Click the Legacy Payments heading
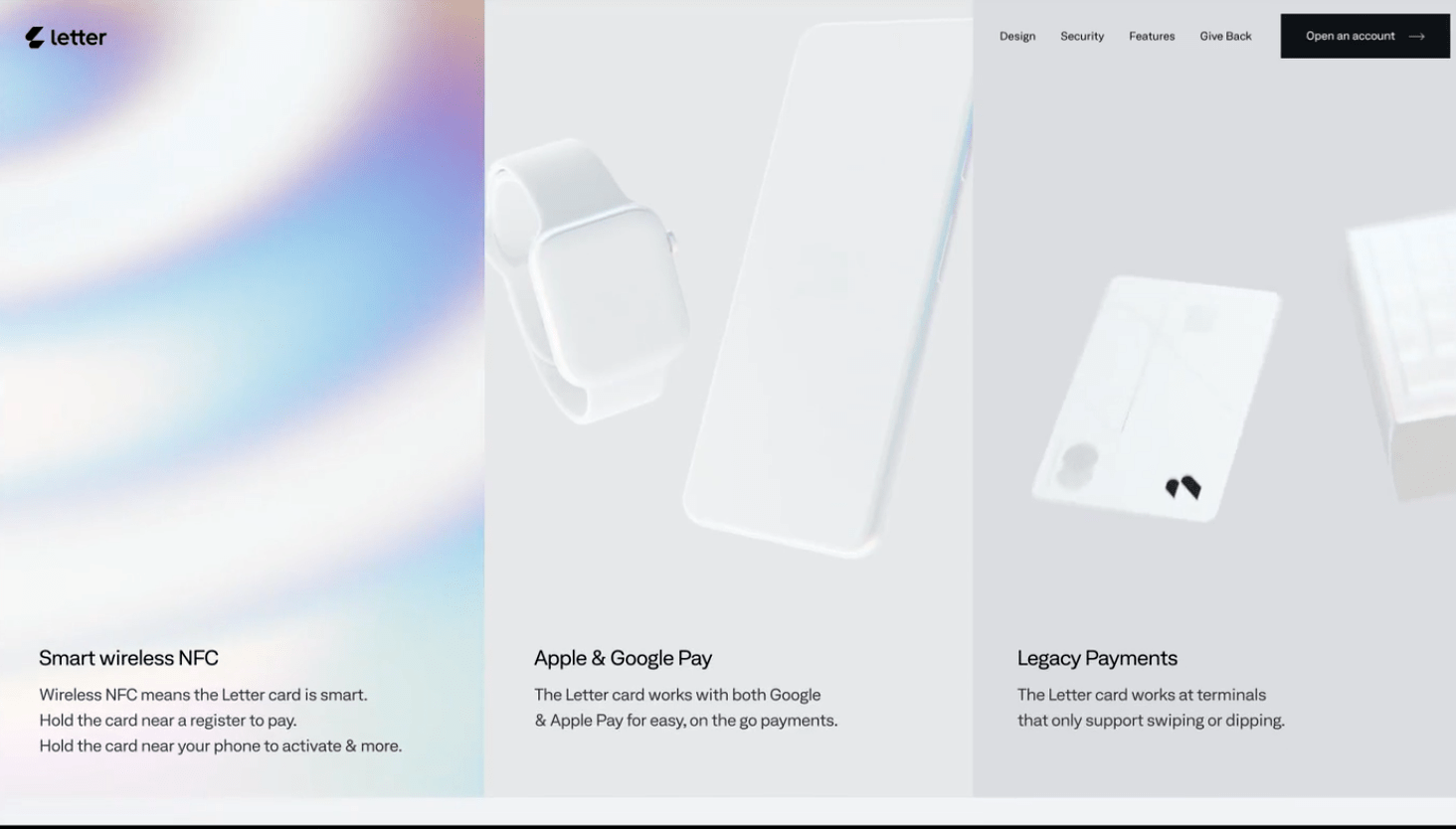 (x=1097, y=658)
